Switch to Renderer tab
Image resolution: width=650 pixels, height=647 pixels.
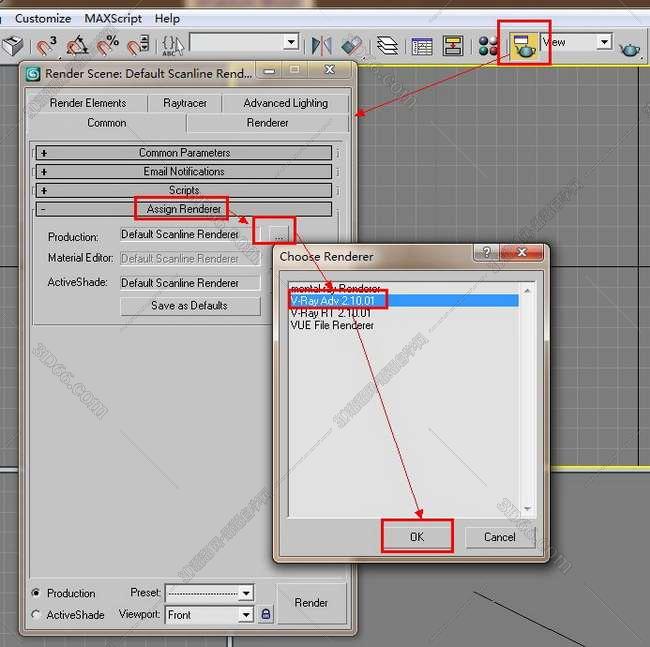pyautogui.click(x=267, y=123)
